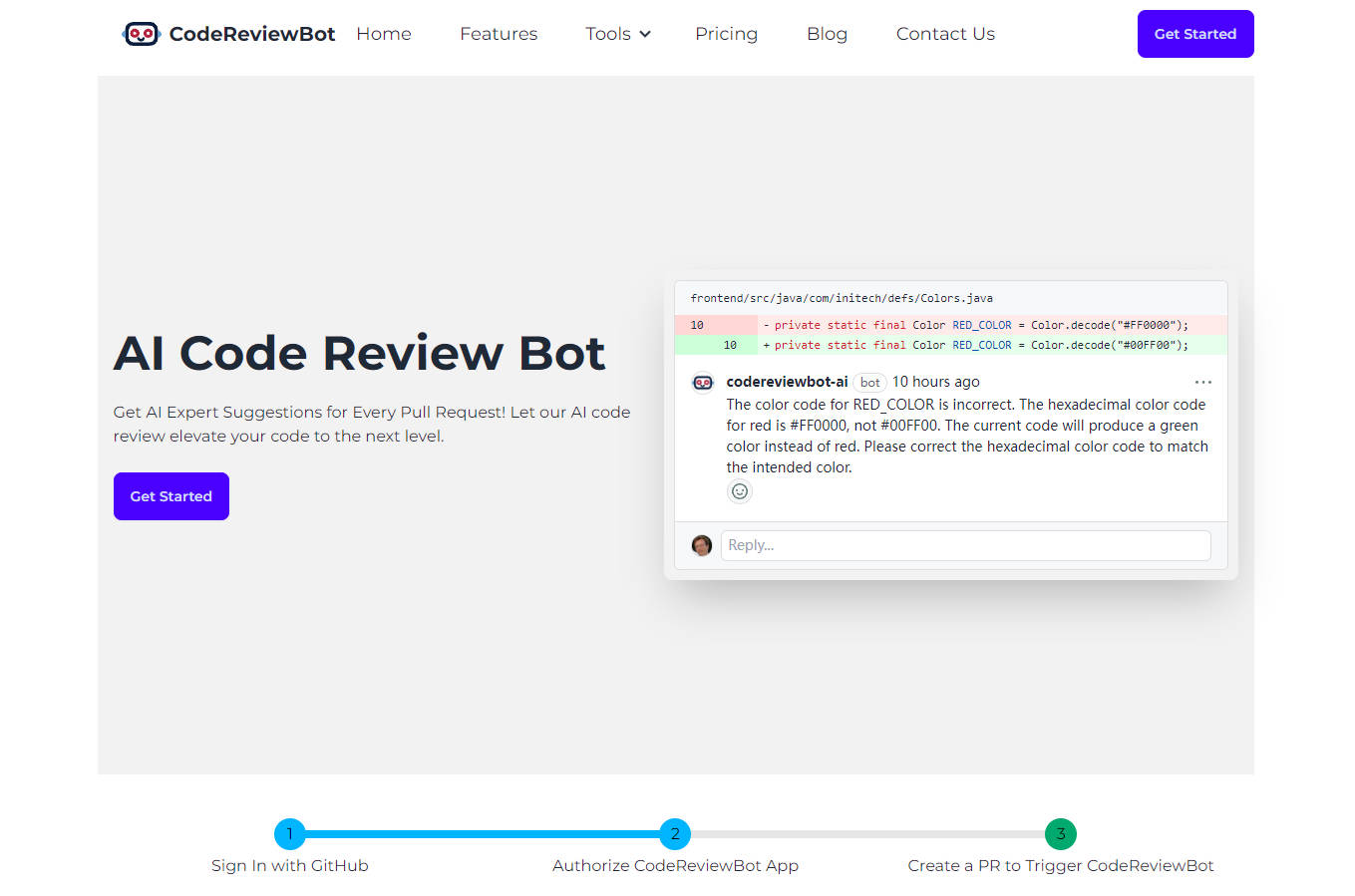Open the Features menu item
This screenshot has width=1355, height=896.
coord(499,34)
